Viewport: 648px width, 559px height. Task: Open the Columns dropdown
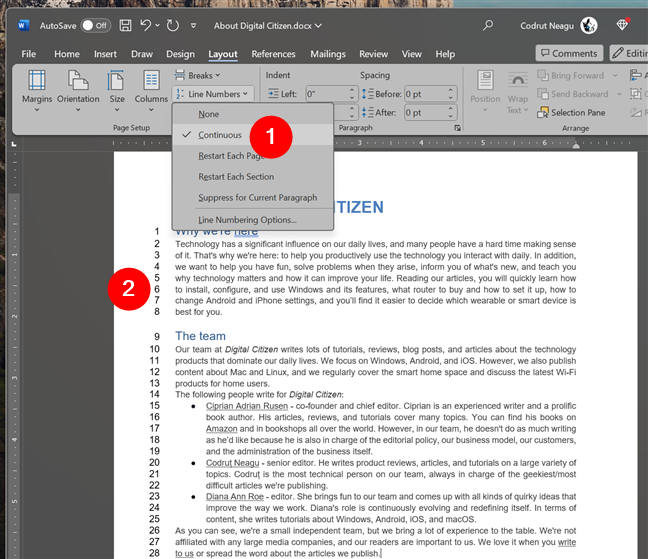pos(151,91)
